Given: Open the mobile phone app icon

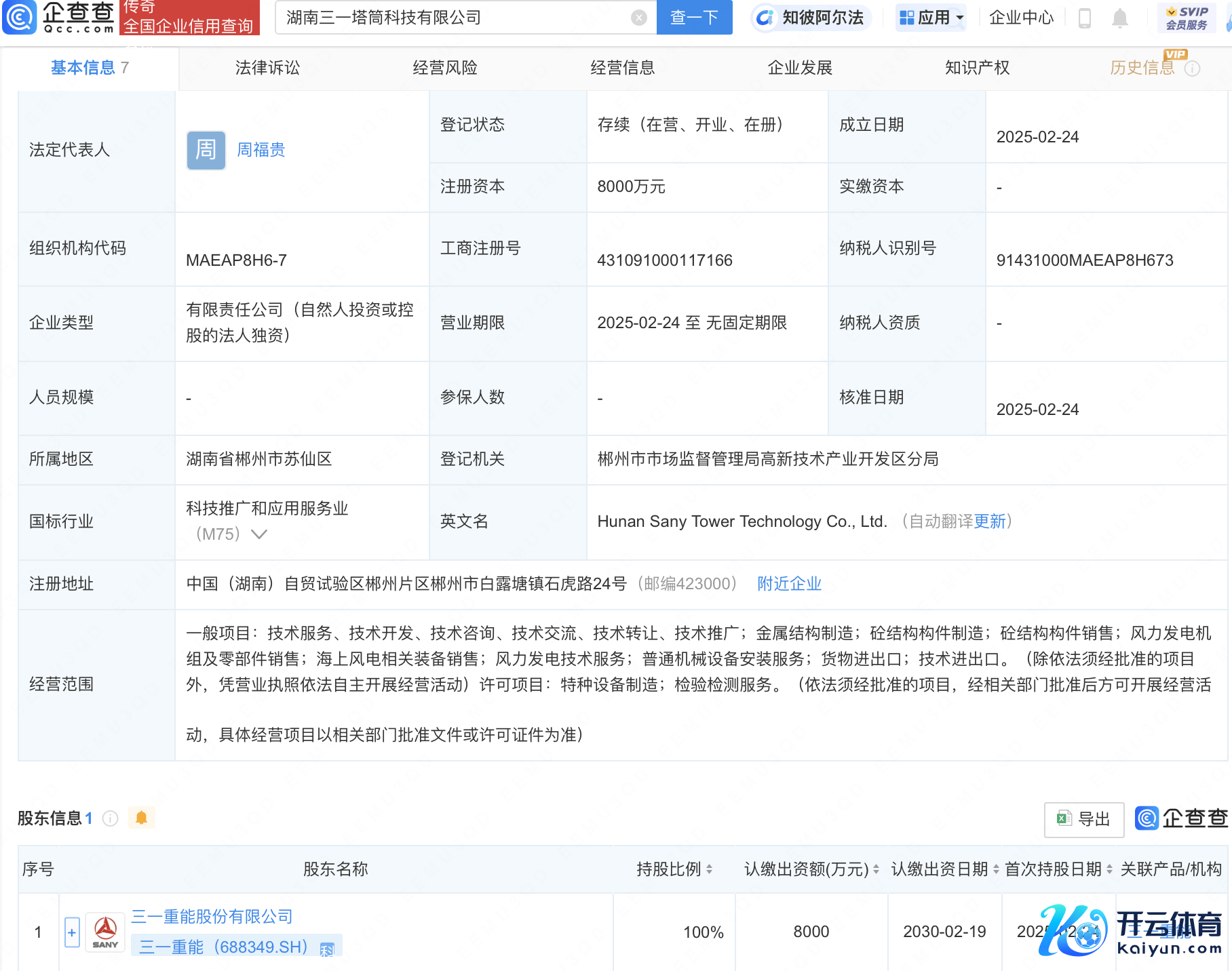Looking at the screenshot, I should [1084, 18].
